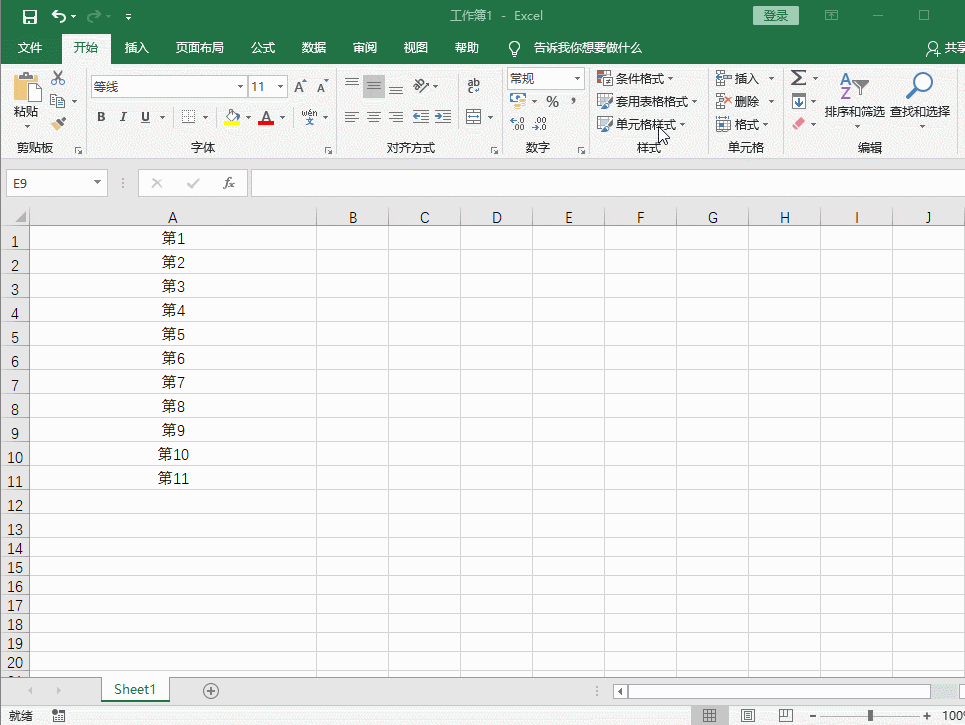Increase indent icon
The height and width of the screenshot is (725, 965).
[x=443, y=117]
